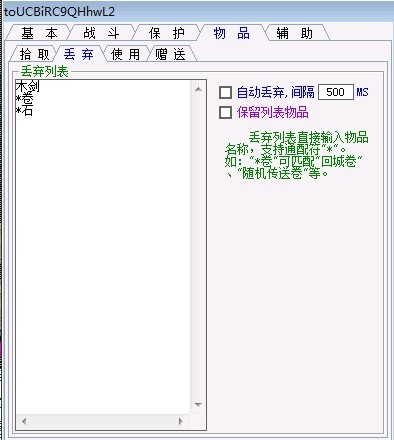Select the 物品 tab
Image resolution: width=394 pixels, height=440 pixels.
tap(231, 33)
